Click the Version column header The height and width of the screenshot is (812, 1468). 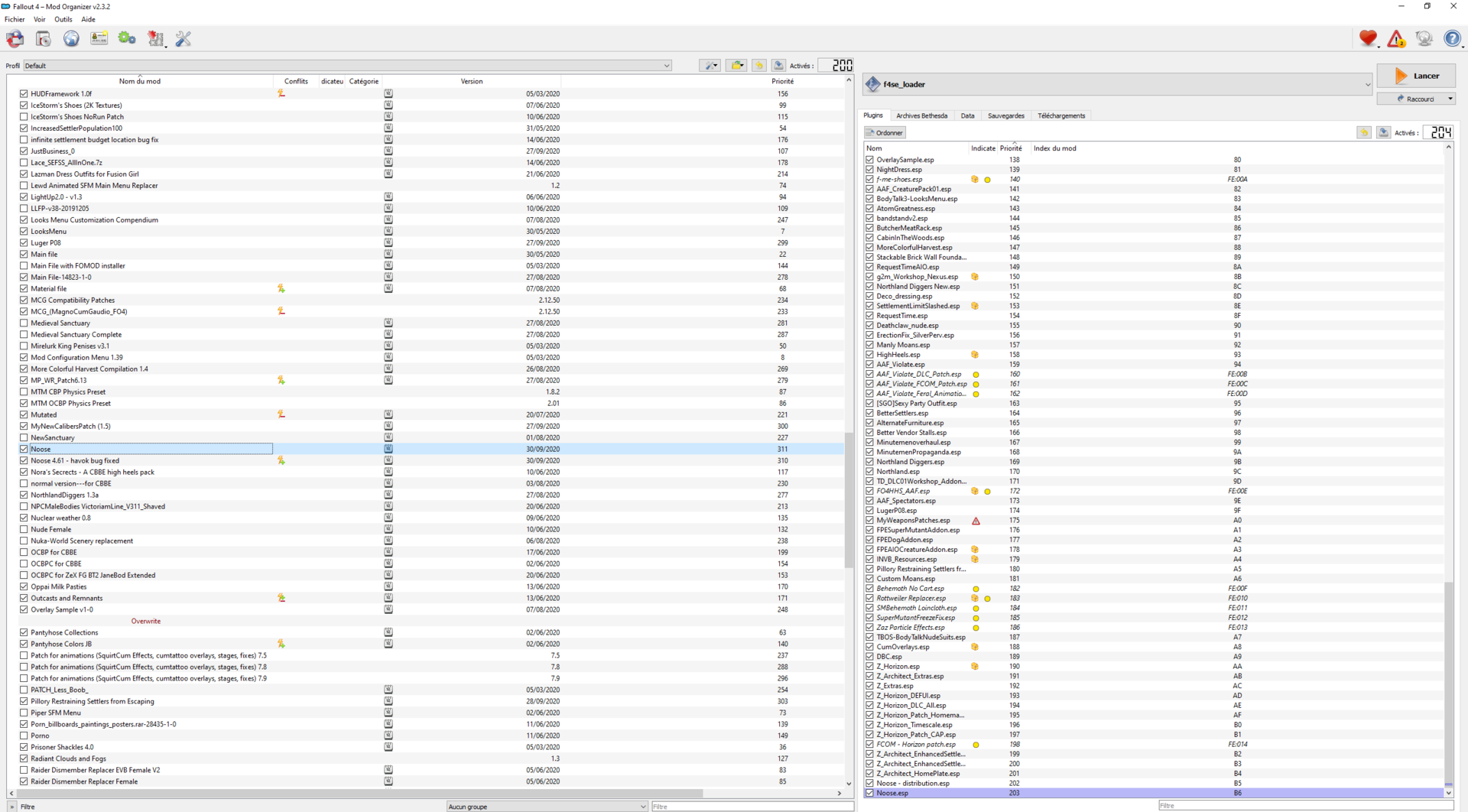[x=472, y=81]
